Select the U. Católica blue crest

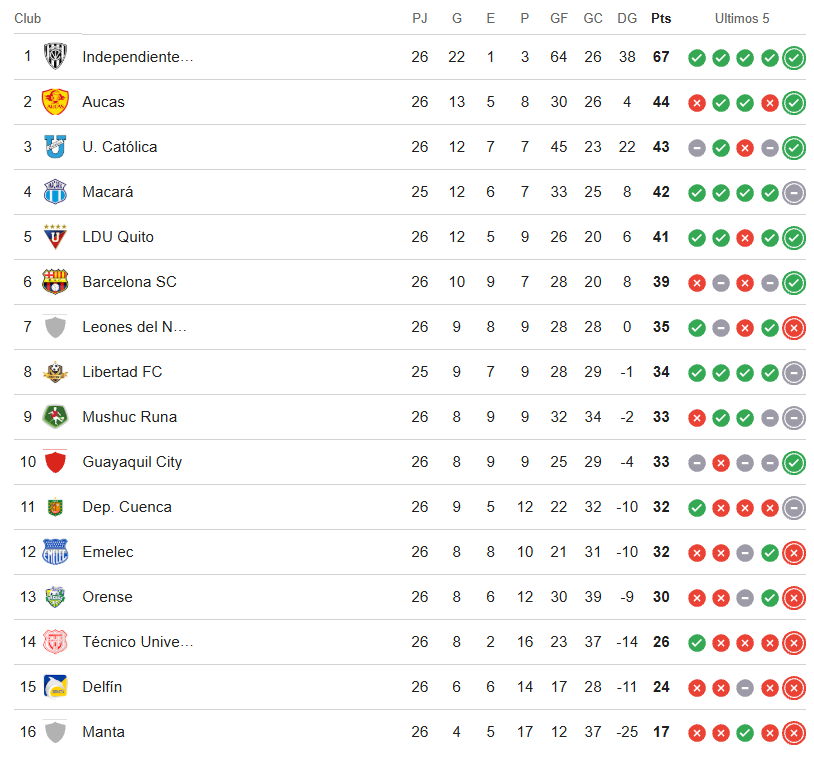55,147
